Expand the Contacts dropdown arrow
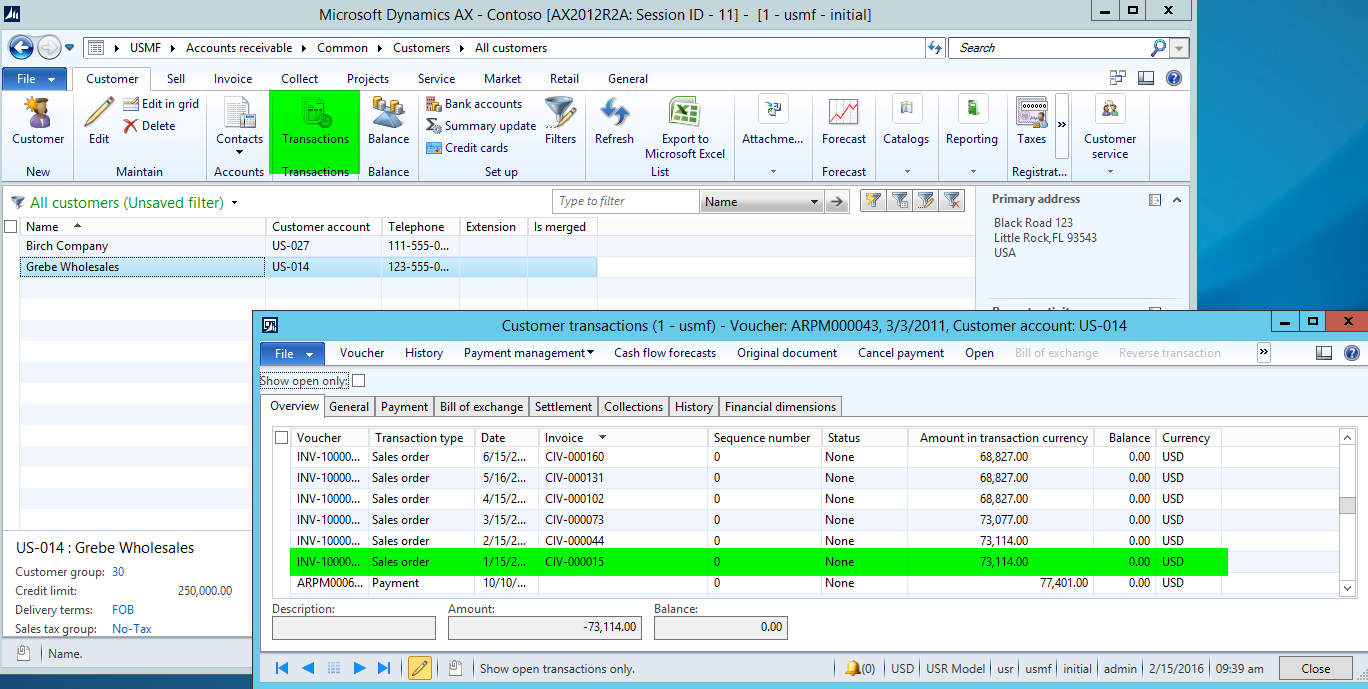Screen dimensions: 1368x689 point(240,153)
